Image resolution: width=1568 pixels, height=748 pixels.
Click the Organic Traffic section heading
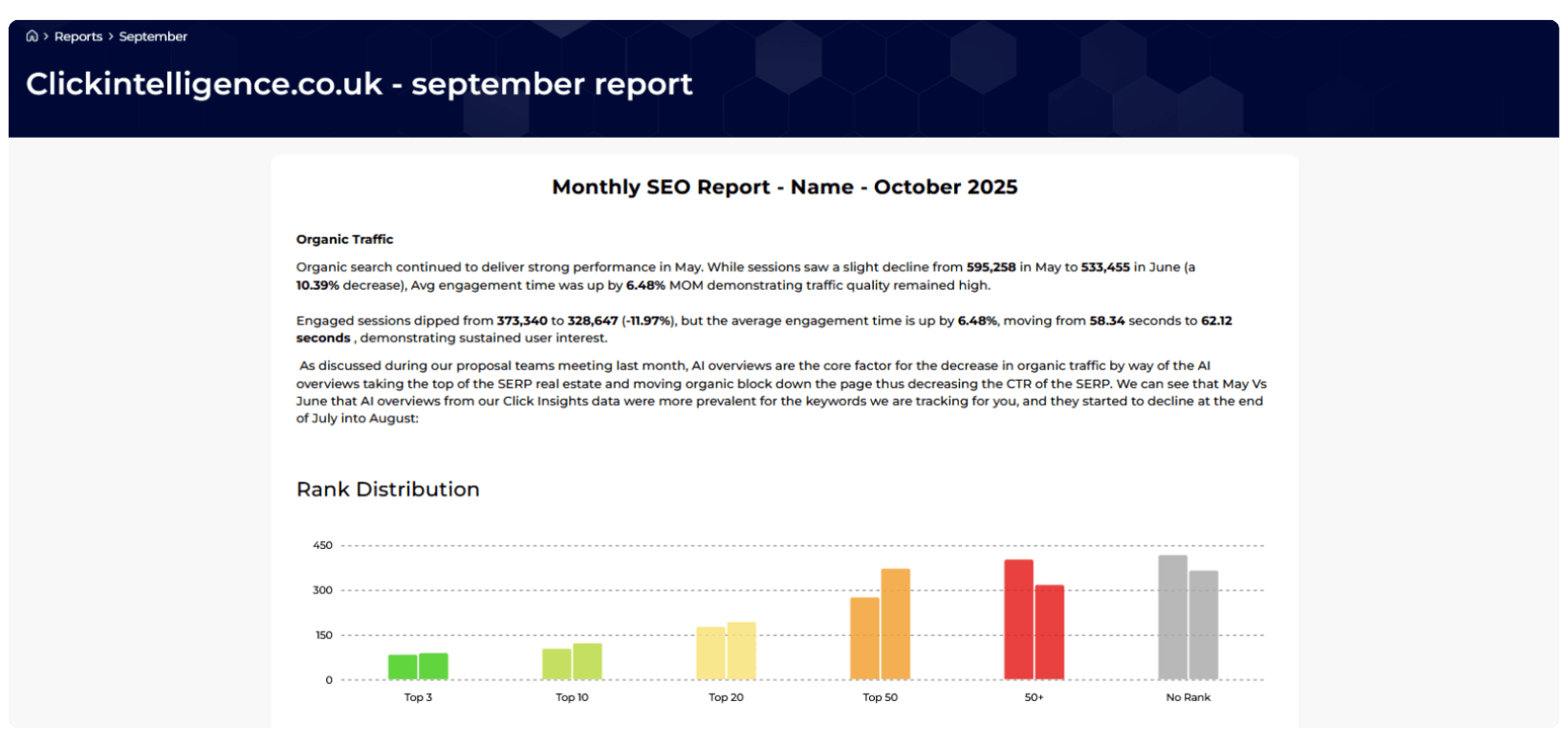[344, 239]
